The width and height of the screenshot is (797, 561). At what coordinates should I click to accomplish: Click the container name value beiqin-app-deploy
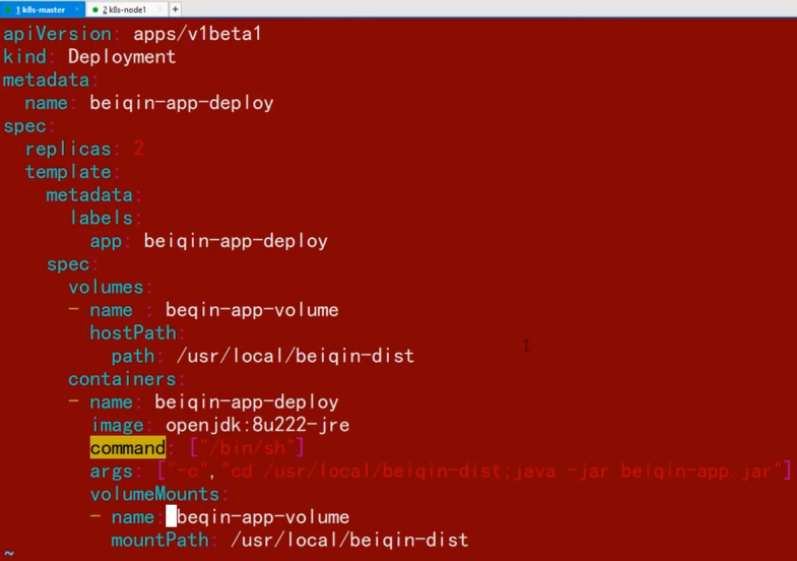(247, 402)
